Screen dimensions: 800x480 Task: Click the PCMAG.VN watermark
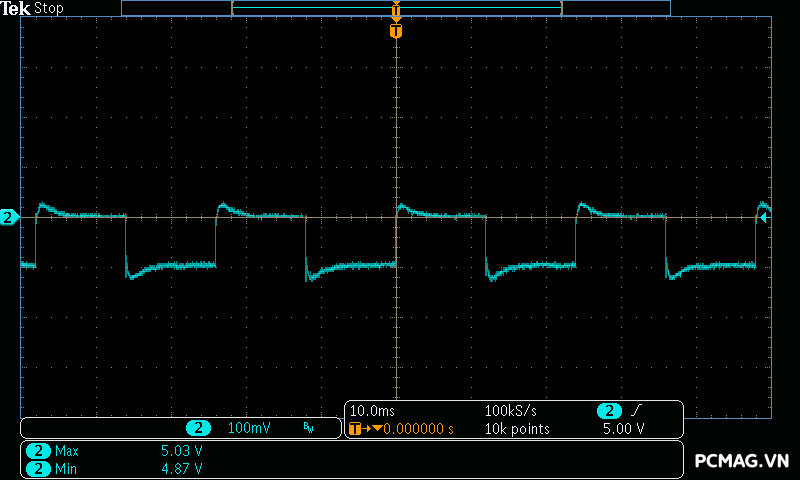[x=742, y=460]
